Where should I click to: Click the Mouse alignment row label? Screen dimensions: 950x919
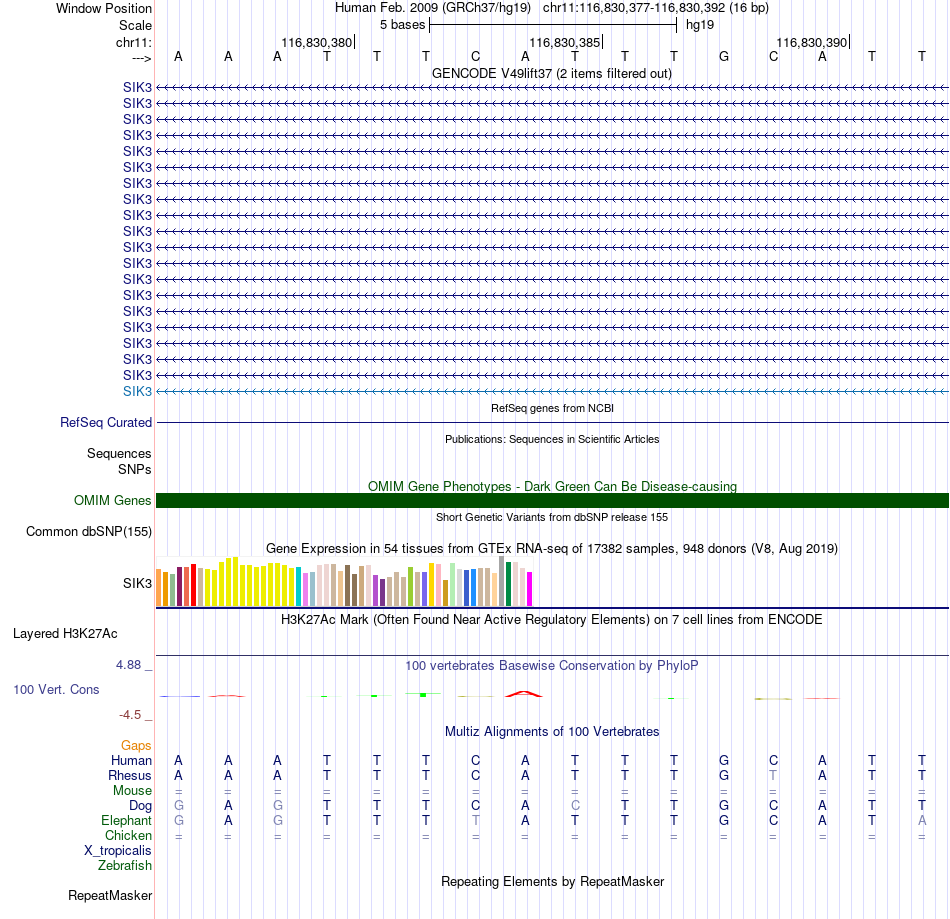point(132,791)
